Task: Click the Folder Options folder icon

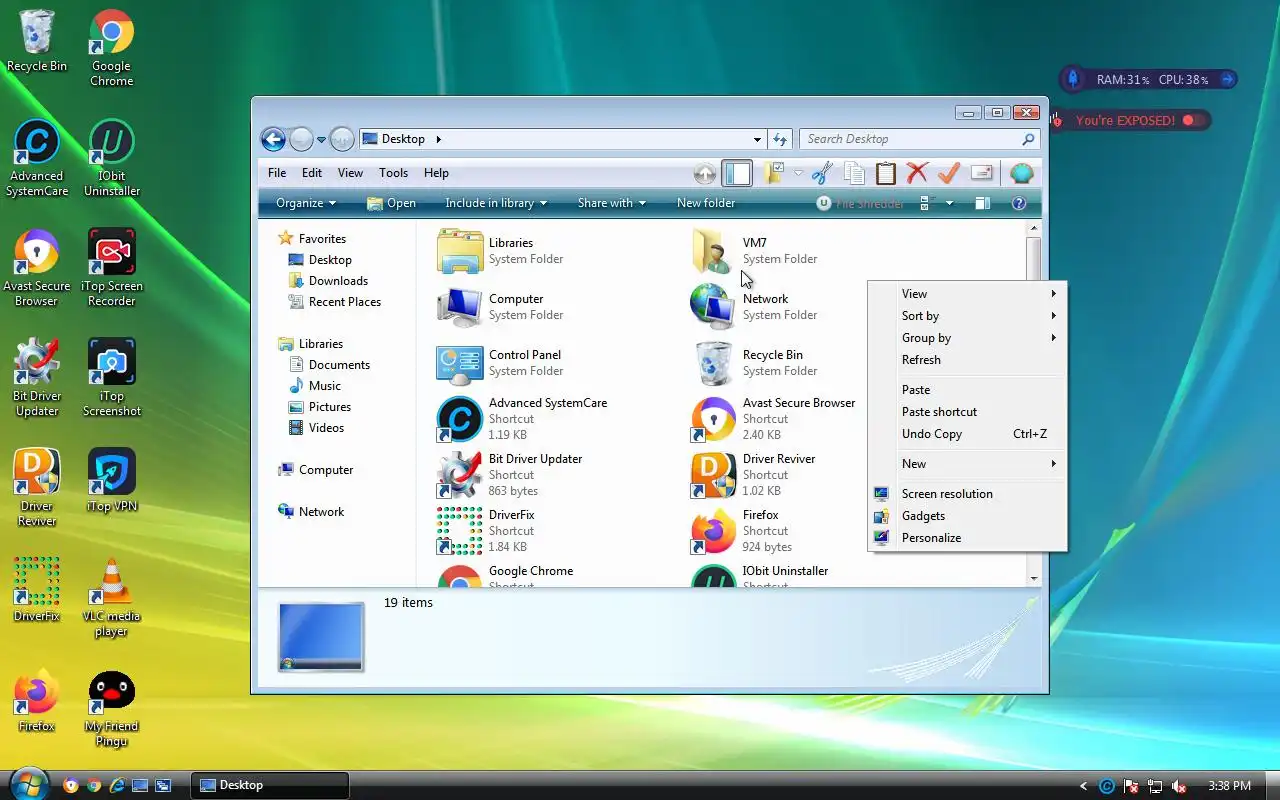Action: [773, 173]
